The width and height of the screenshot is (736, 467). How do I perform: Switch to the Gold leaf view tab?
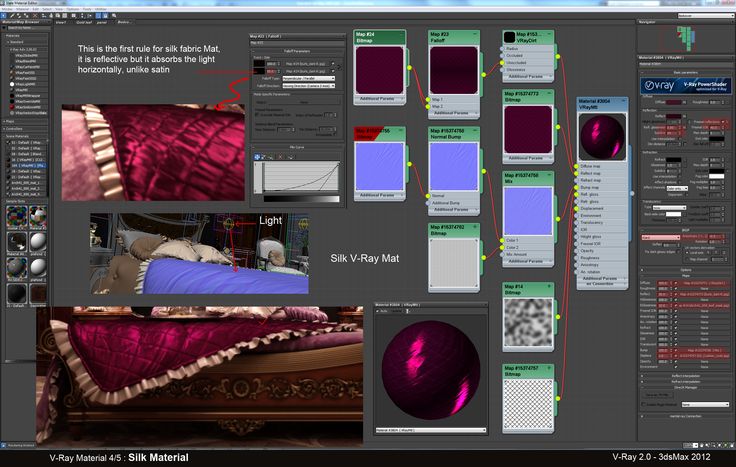84,22
